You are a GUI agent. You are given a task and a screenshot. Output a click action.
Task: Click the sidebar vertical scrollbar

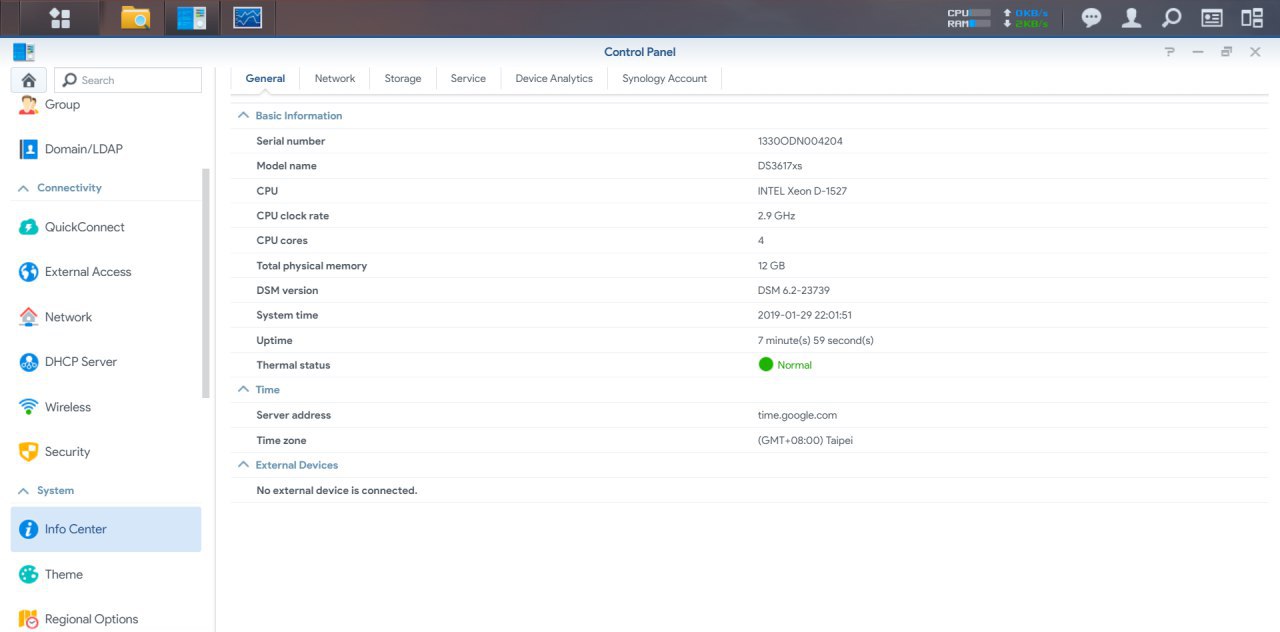click(206, 283)
